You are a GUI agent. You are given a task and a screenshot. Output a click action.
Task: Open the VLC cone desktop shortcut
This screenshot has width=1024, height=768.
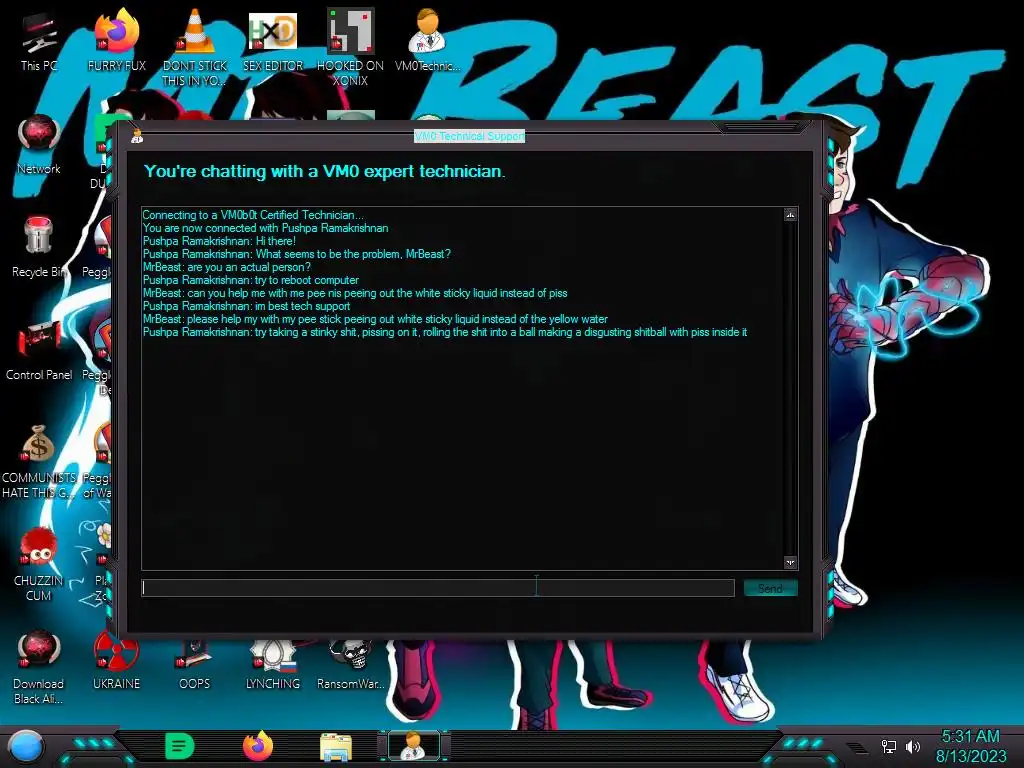(195, 47)
